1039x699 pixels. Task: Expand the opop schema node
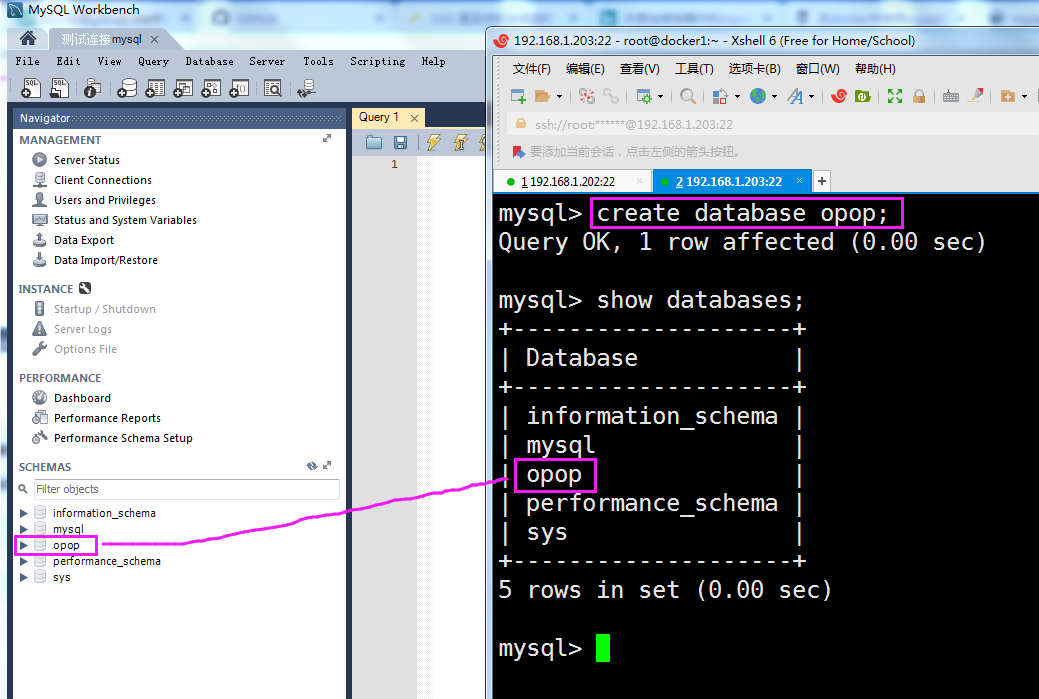coord(23,545)
